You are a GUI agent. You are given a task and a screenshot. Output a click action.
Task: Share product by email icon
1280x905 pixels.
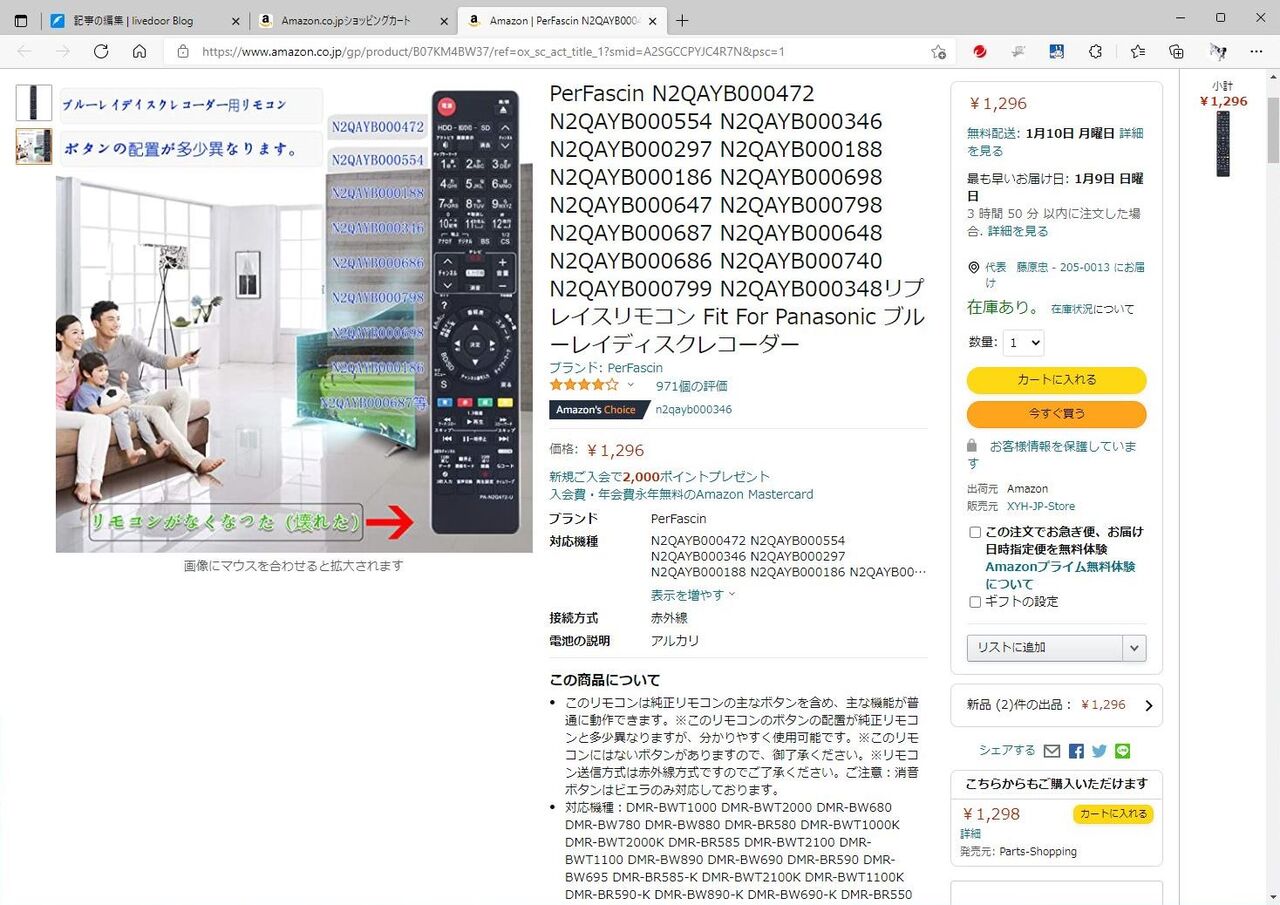[x=1052, y=751]
